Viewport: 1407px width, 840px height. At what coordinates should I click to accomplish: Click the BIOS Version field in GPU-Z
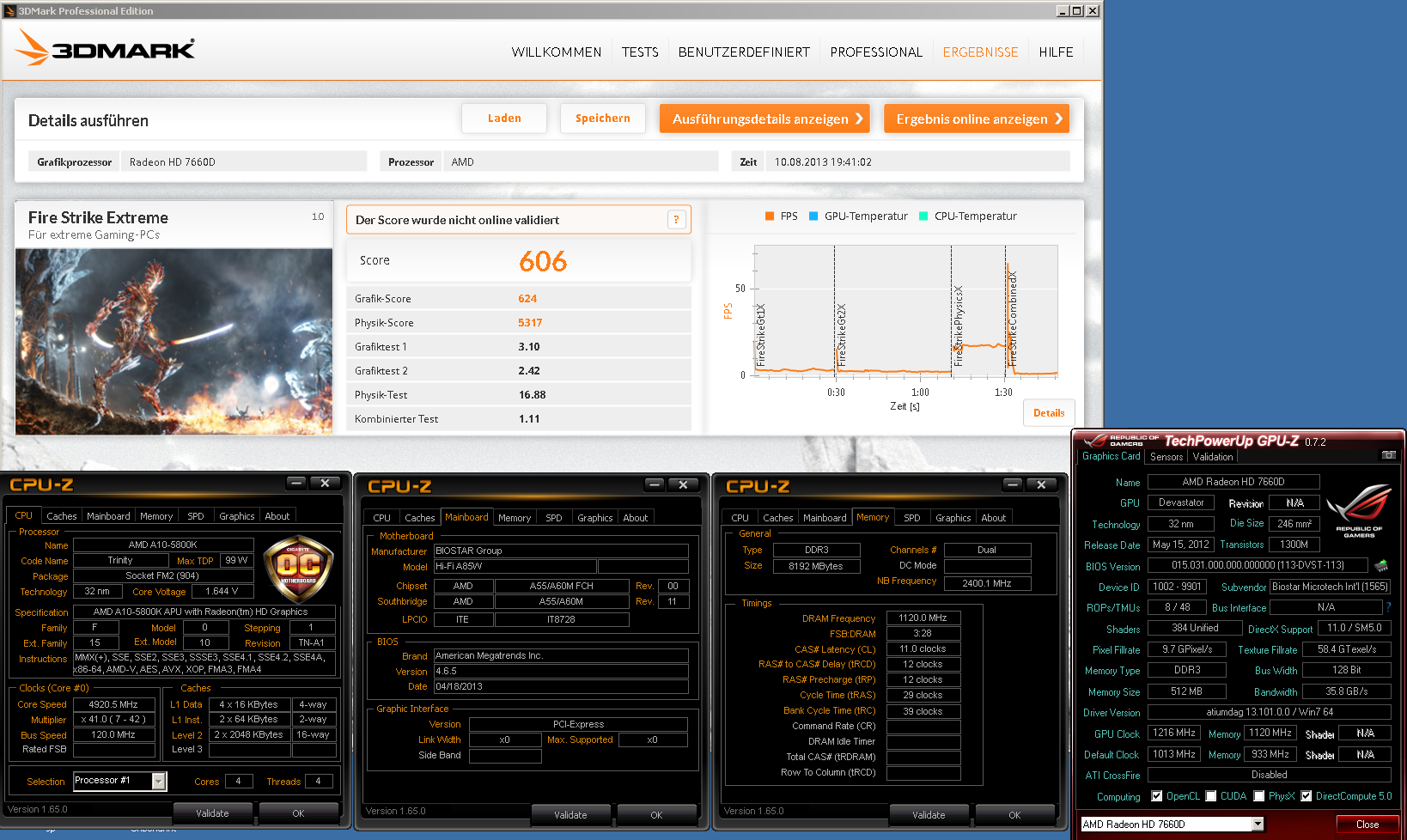1258,565
